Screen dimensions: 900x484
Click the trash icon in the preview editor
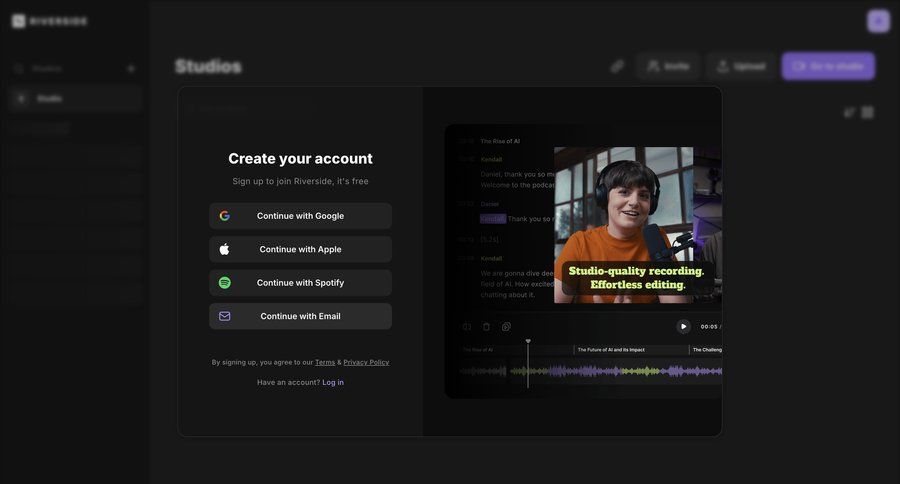(x=486, y=327)
